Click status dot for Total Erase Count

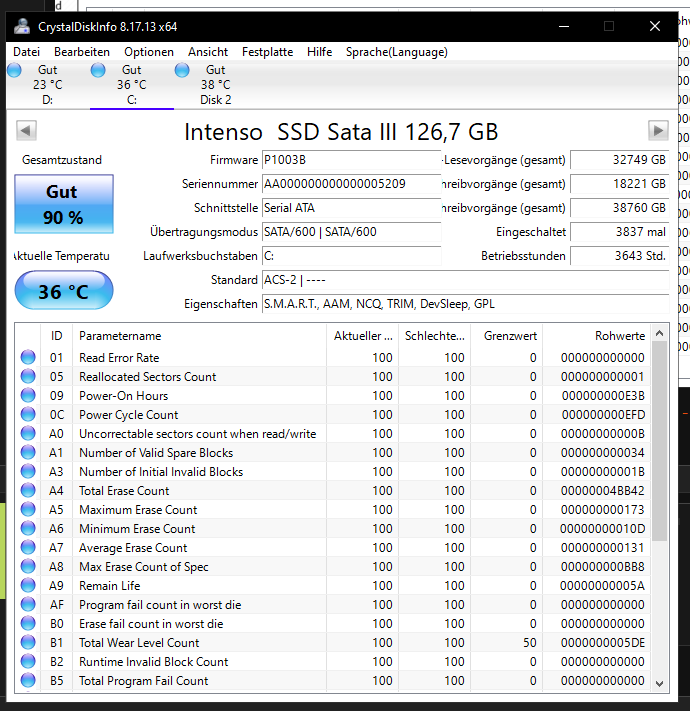click(28, 491)
